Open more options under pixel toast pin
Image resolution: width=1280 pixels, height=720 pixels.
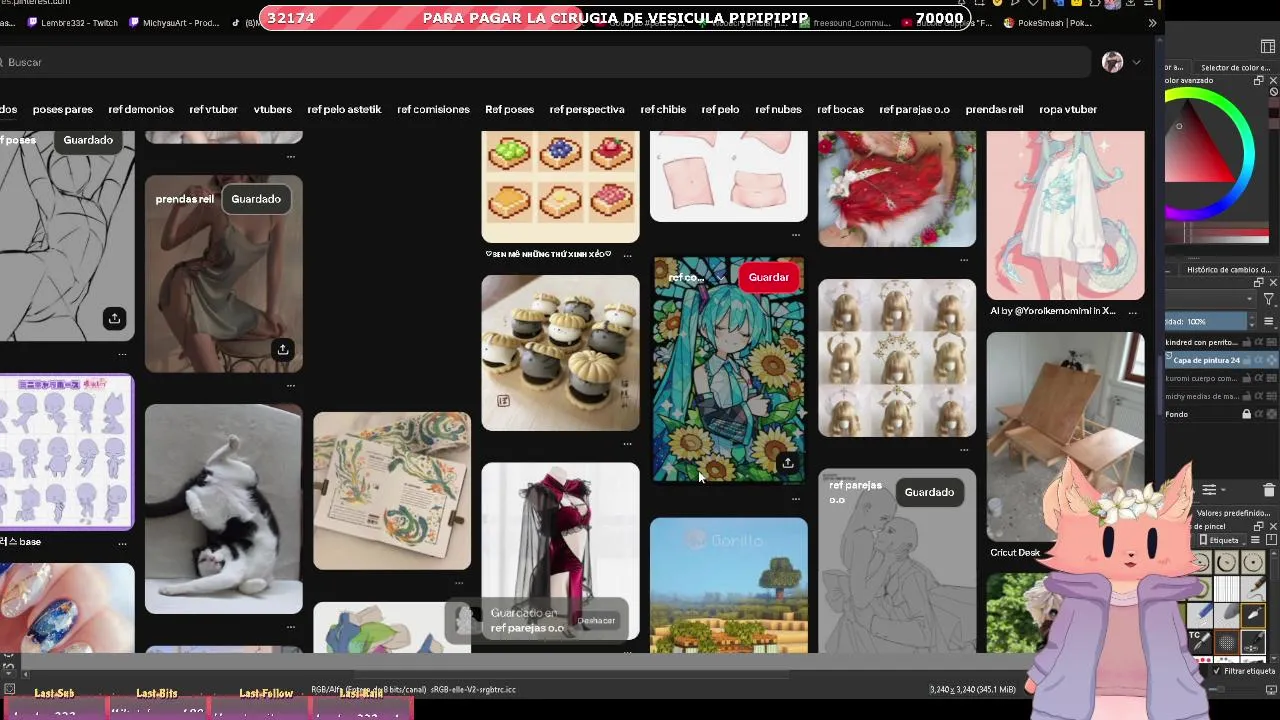tap(627, 255)
